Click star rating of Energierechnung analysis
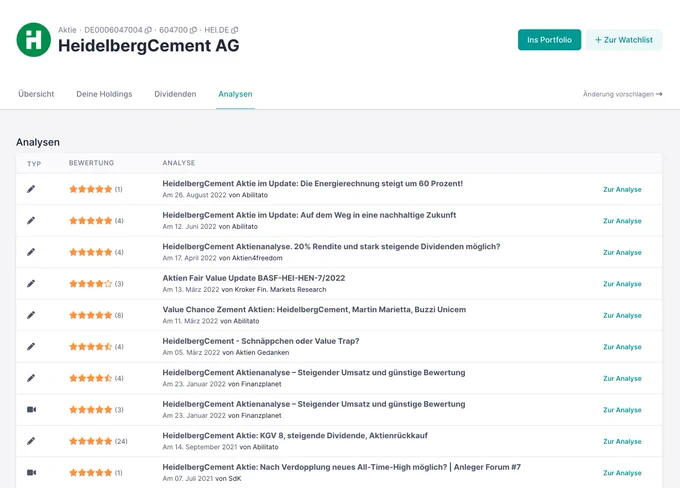The width and height of the screenshot is (680, 488). coord(91,189)
